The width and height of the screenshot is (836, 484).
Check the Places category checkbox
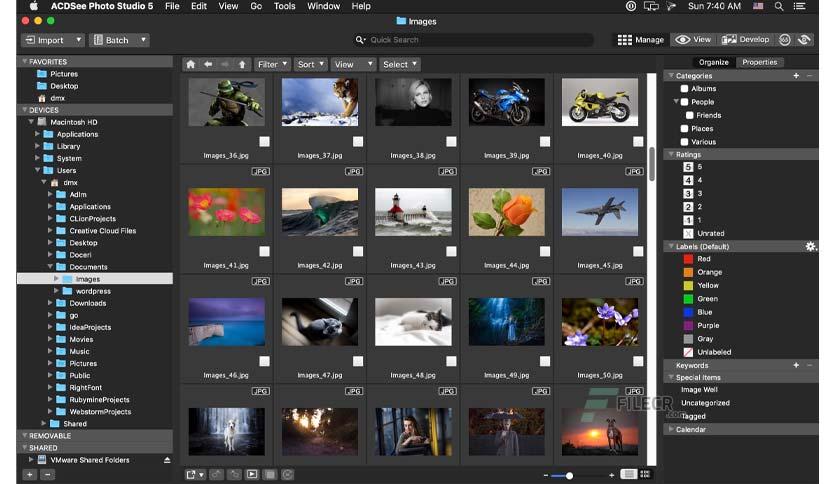click(685, 128)
